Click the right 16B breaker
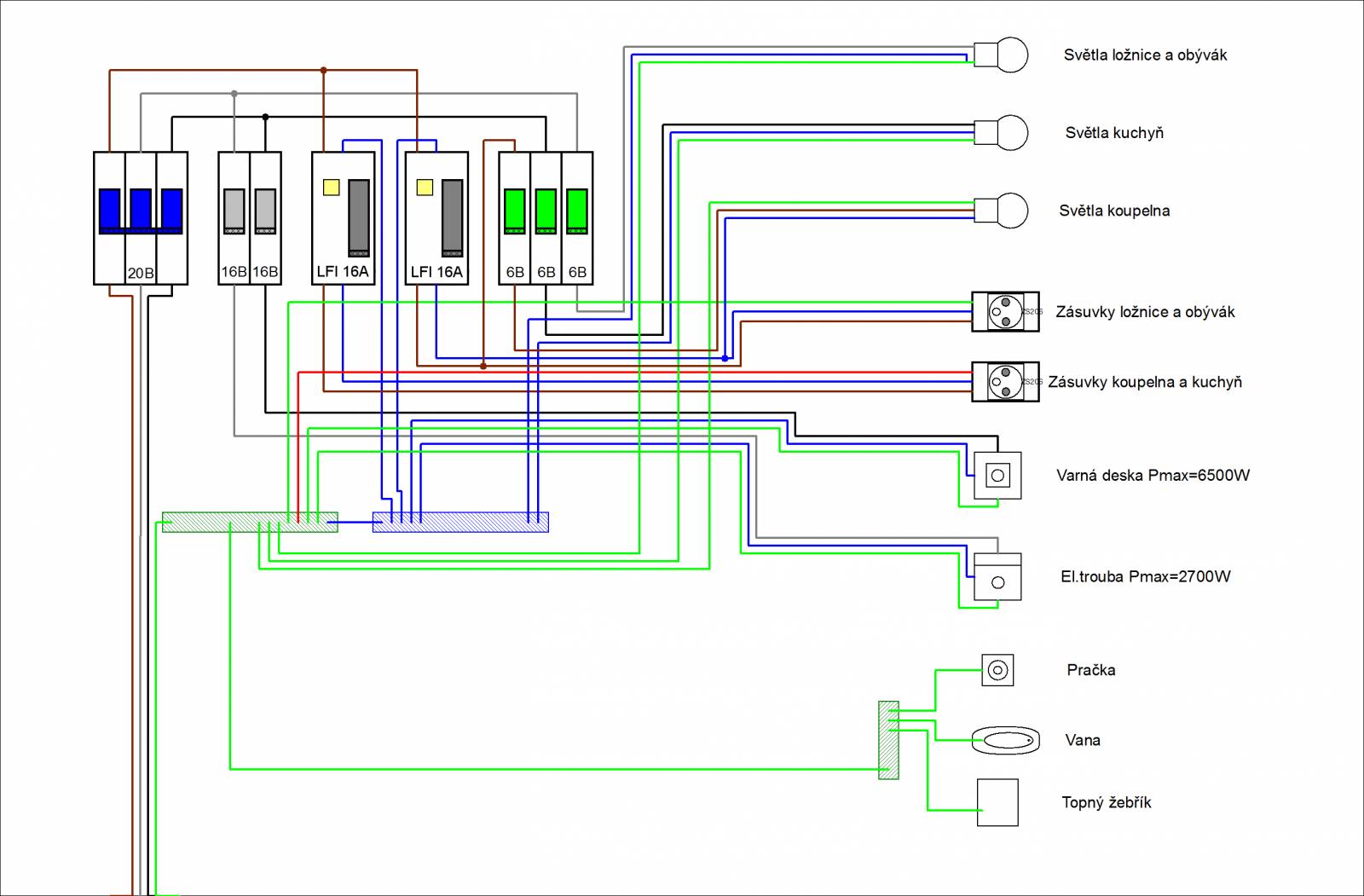1364x896 pixels. (265, 218)
